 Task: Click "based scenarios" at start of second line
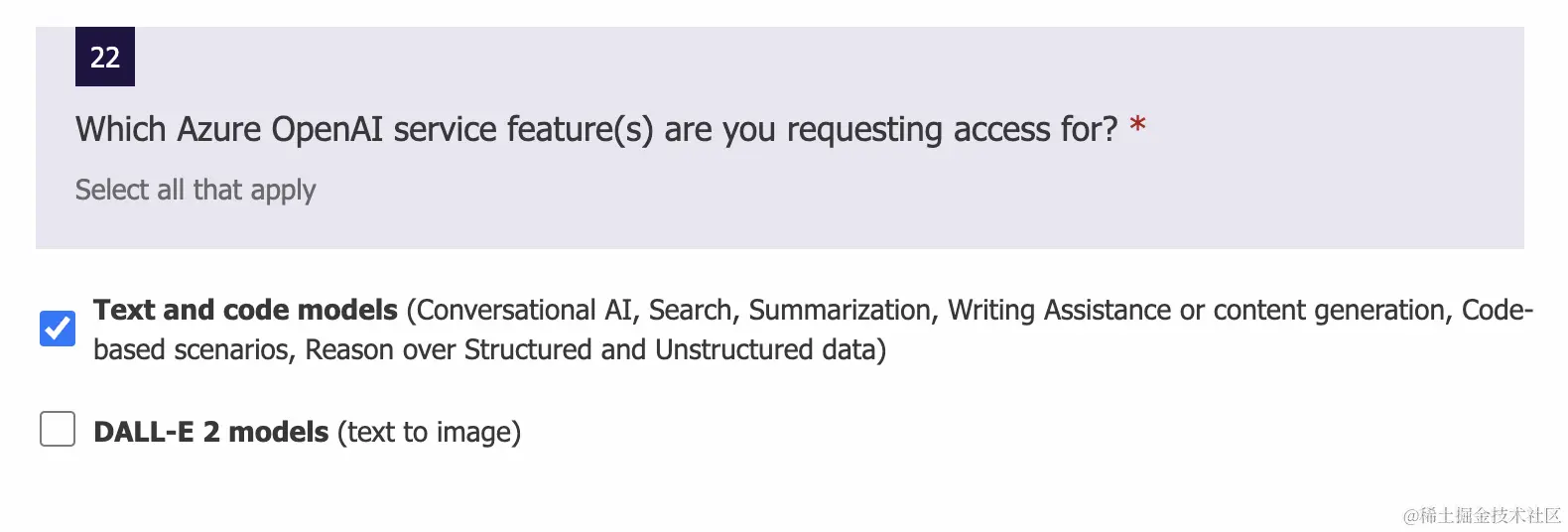coord(193,350)
